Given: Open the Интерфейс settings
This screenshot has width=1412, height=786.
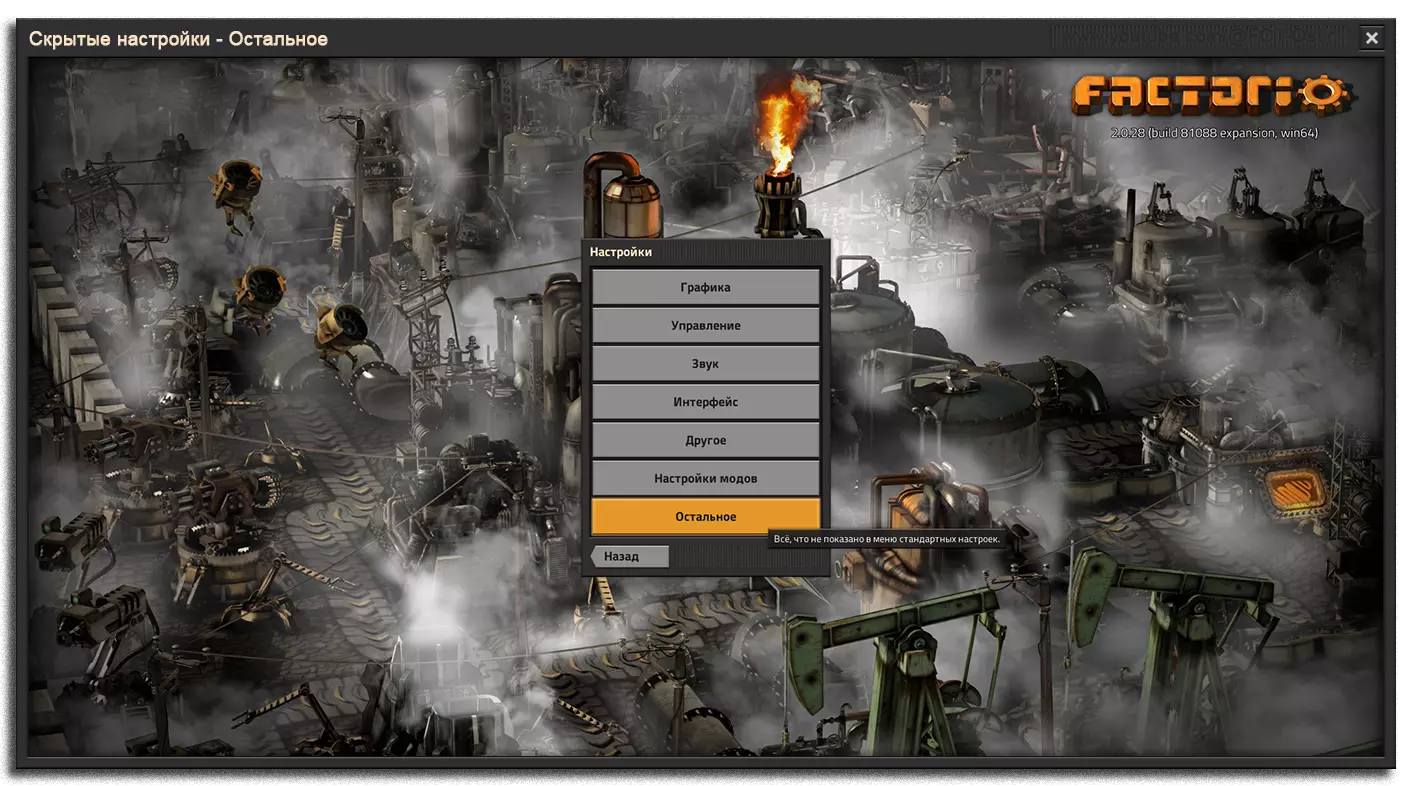Looking at the screenshot, I should [x=705, y=402].
